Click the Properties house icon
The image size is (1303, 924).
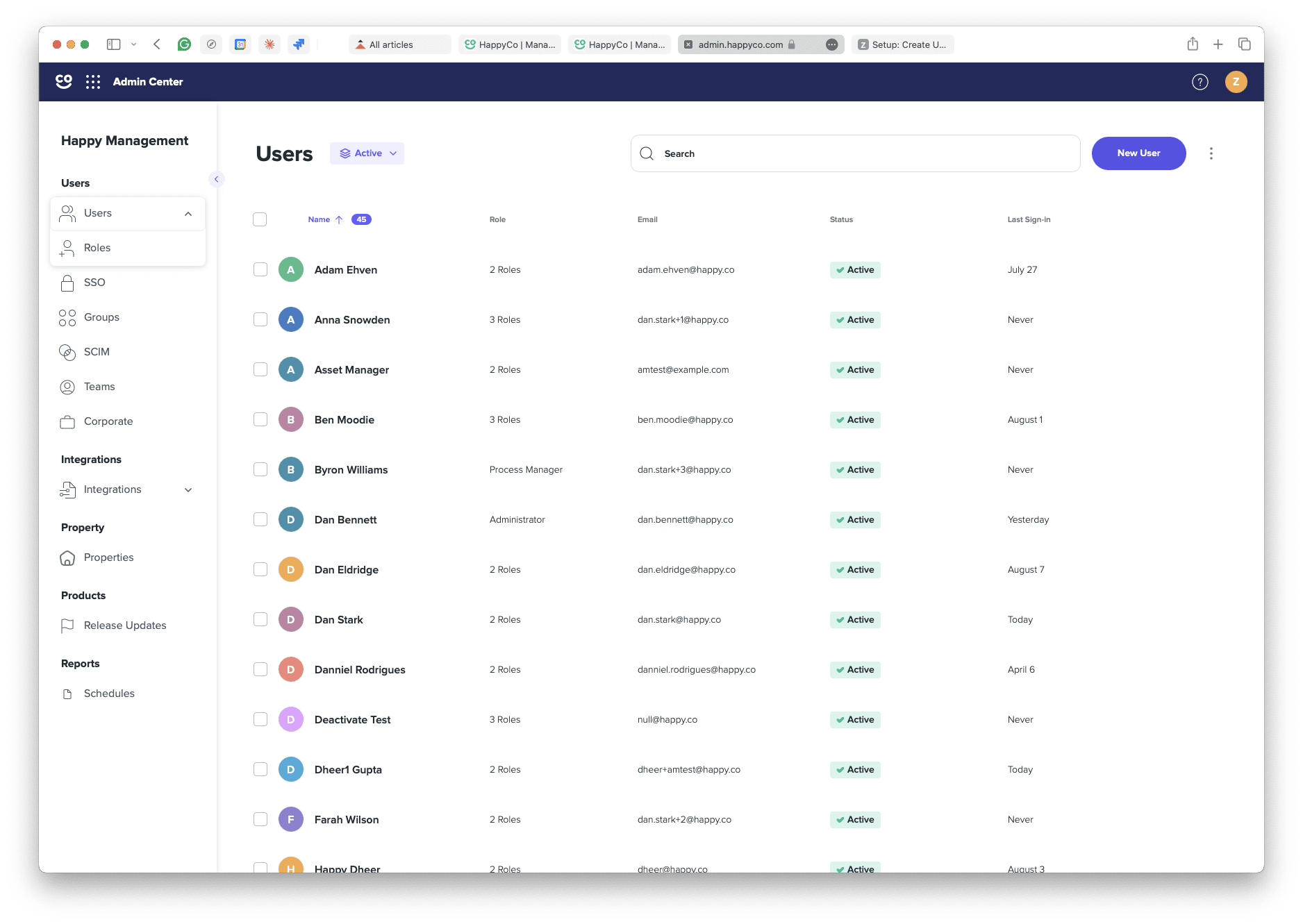[67, 557]
